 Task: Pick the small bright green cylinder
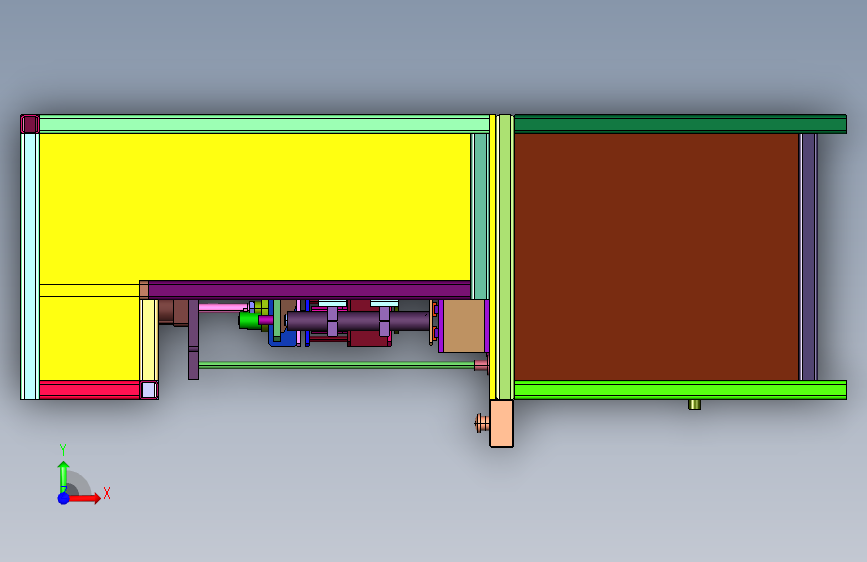tap(249, 320)
